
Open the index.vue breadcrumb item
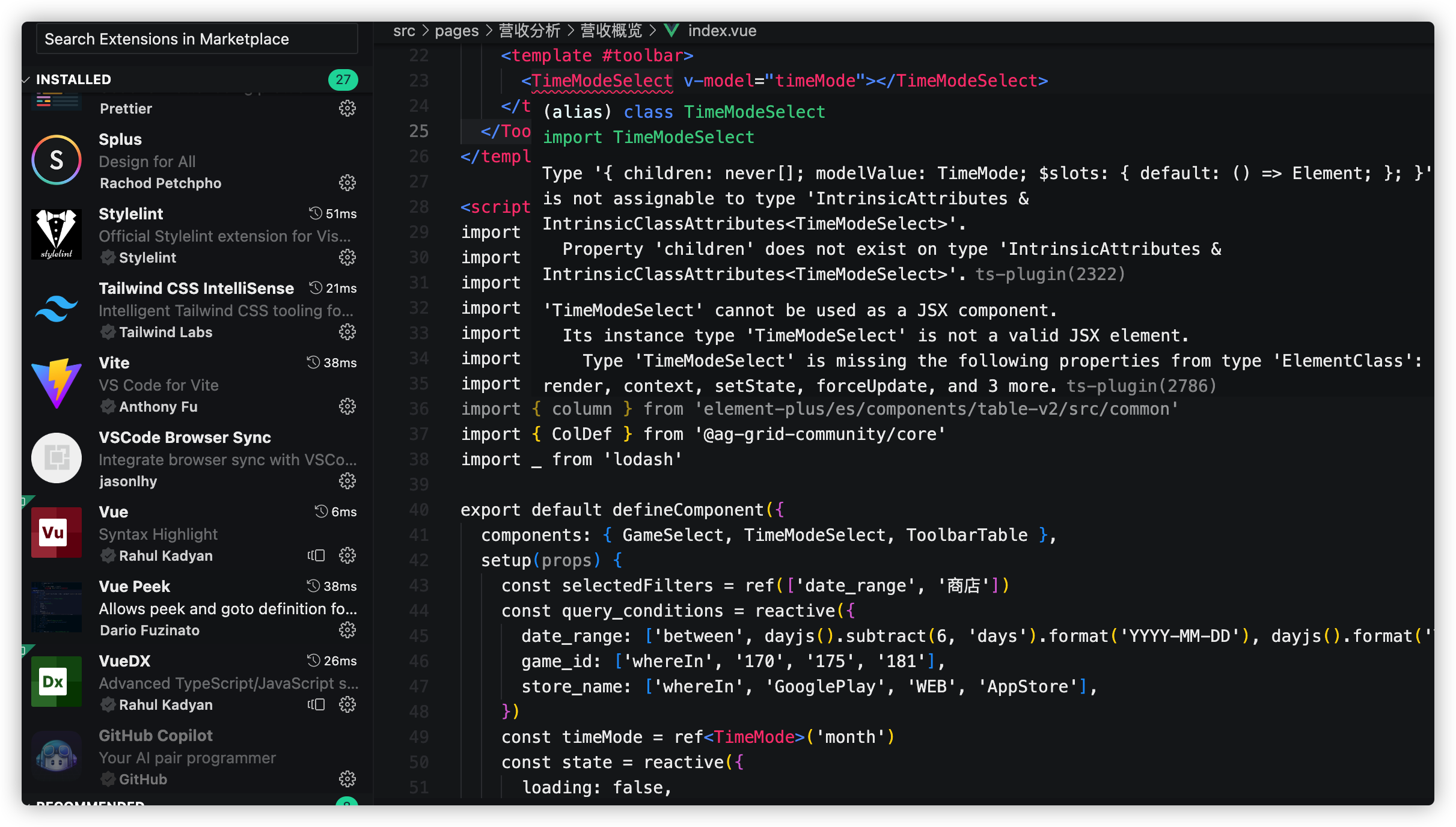click(721, 31)
